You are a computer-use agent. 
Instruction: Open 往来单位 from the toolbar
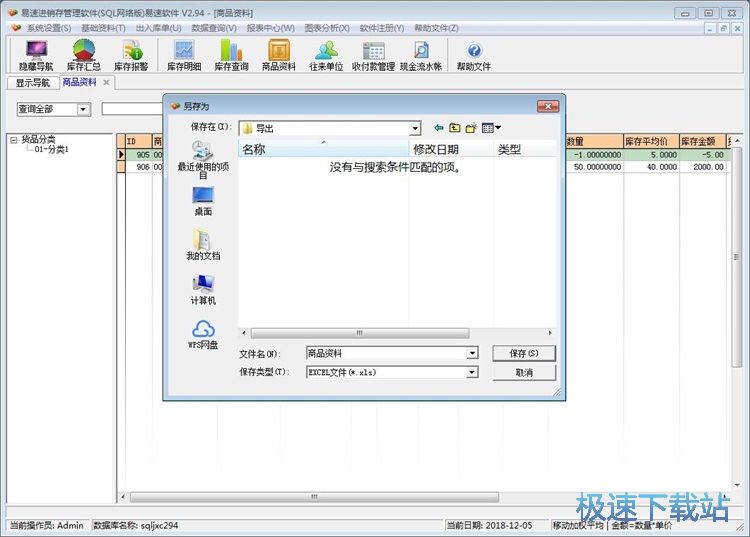326,55
